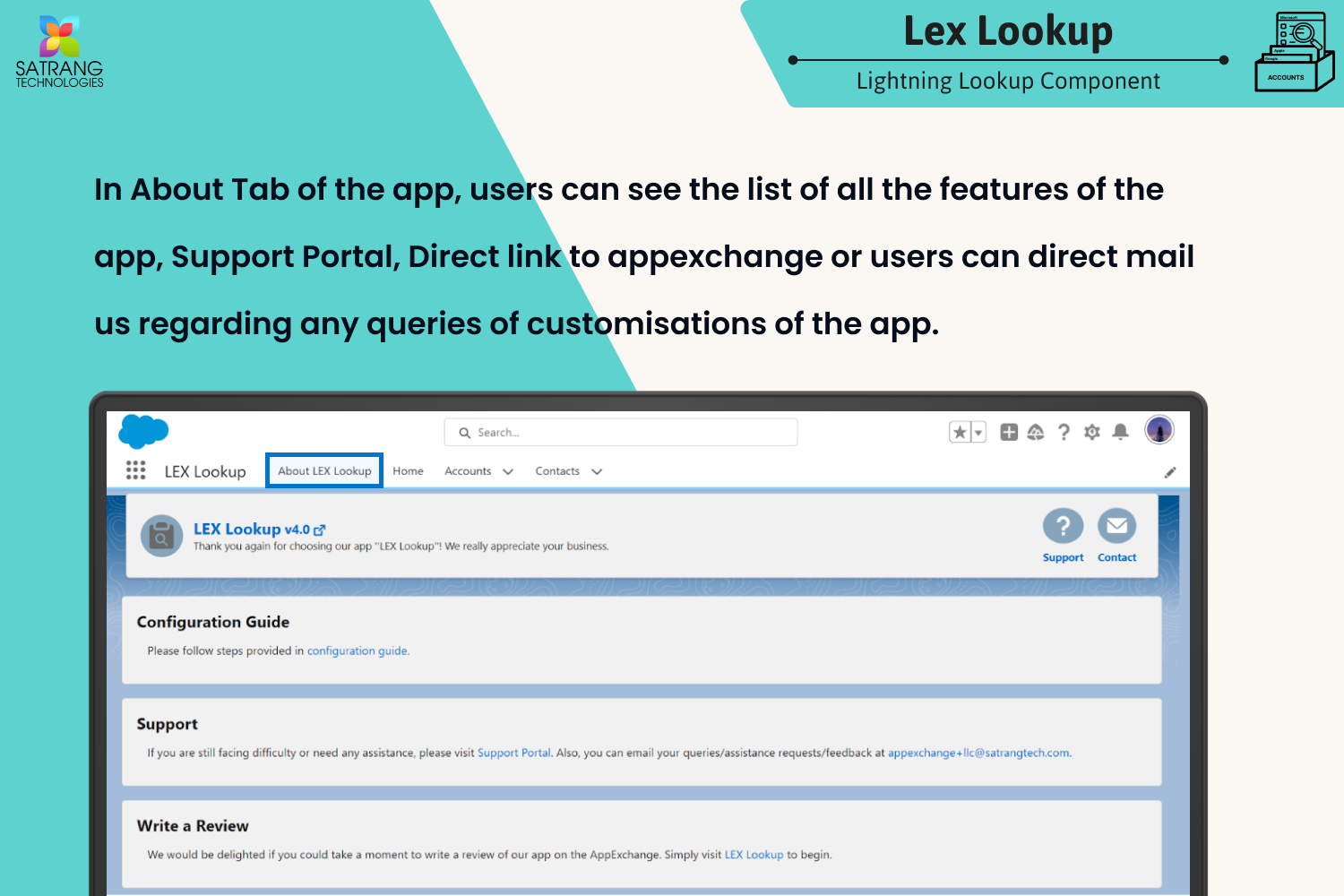Open the Setup gear icon
The width and height of the screenshot is (1344, 896).
[1091, 432]
